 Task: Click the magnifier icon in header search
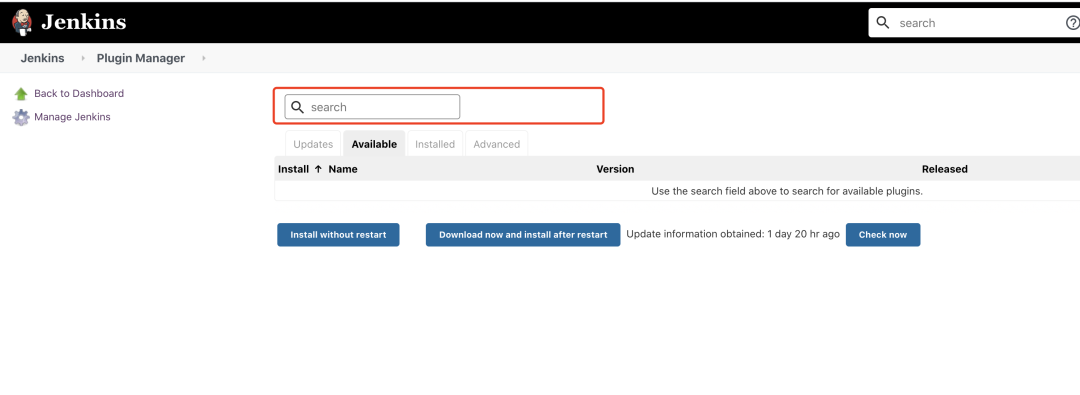882,23
